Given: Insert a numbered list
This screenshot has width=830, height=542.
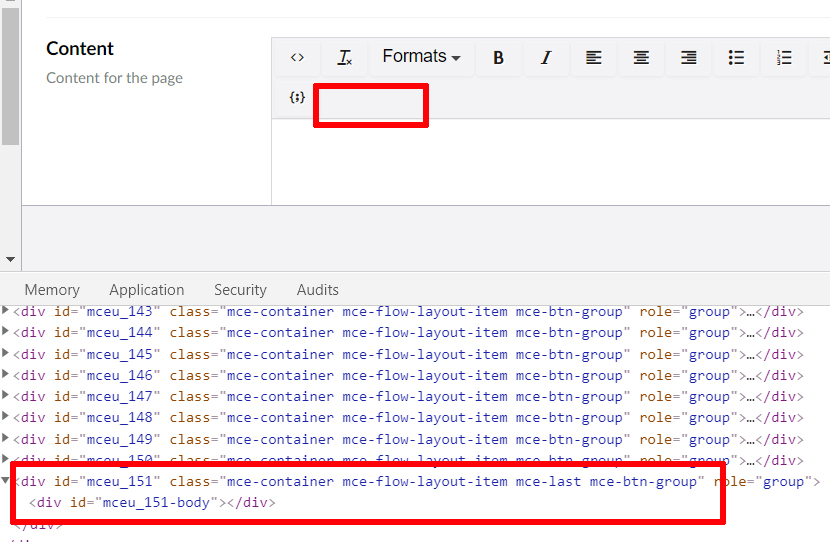Looking at the screenshot, I should click(784, 57).
